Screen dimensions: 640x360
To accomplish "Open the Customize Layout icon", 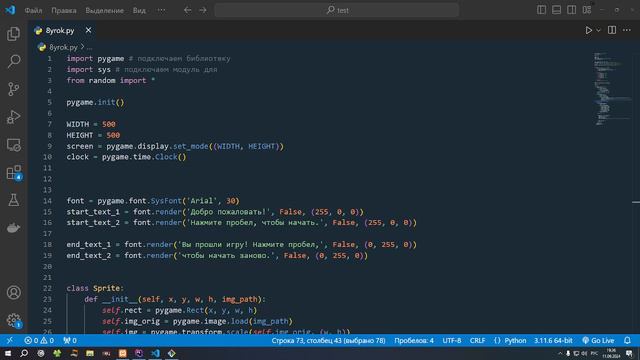I will tap(587, 10).
